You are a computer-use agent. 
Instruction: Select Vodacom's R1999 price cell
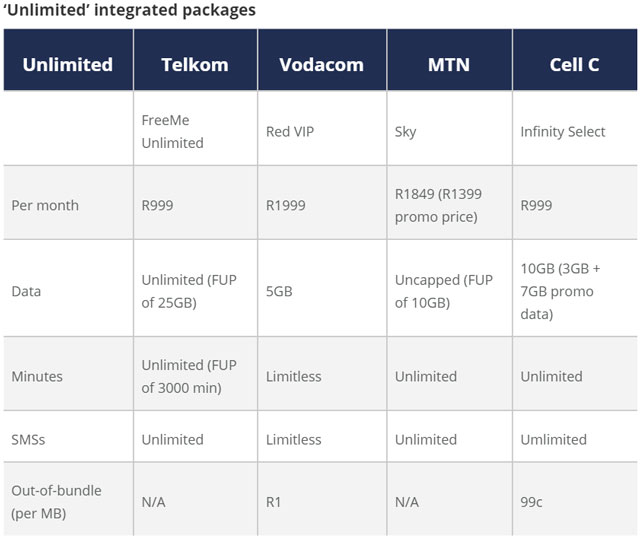(x=286, y=205)
